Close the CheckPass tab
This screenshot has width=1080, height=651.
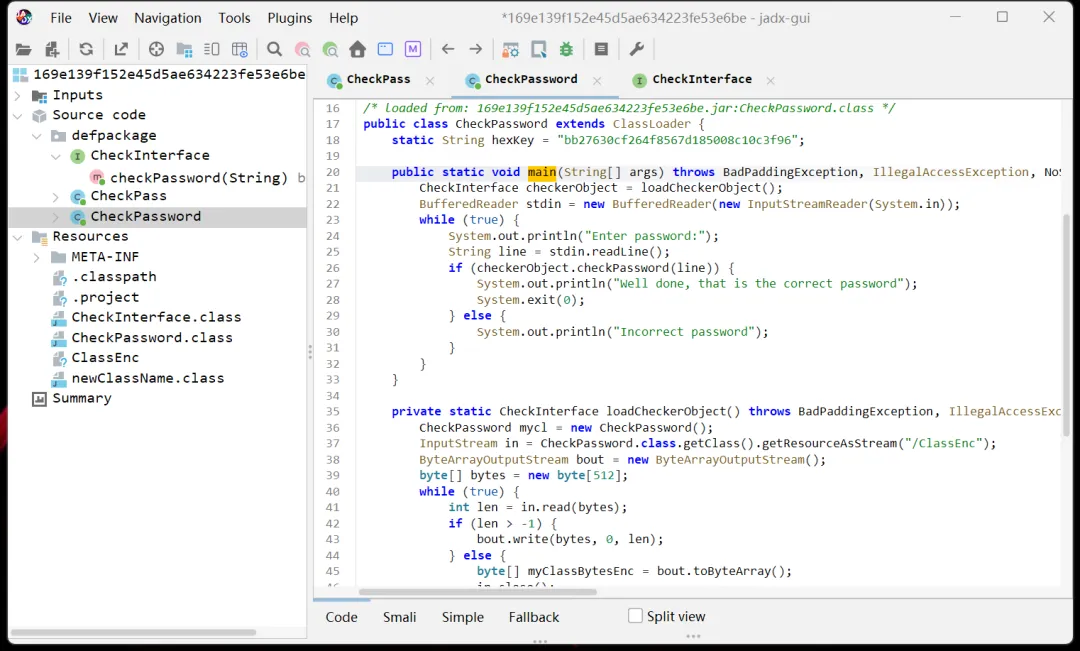tap(430, 80)
